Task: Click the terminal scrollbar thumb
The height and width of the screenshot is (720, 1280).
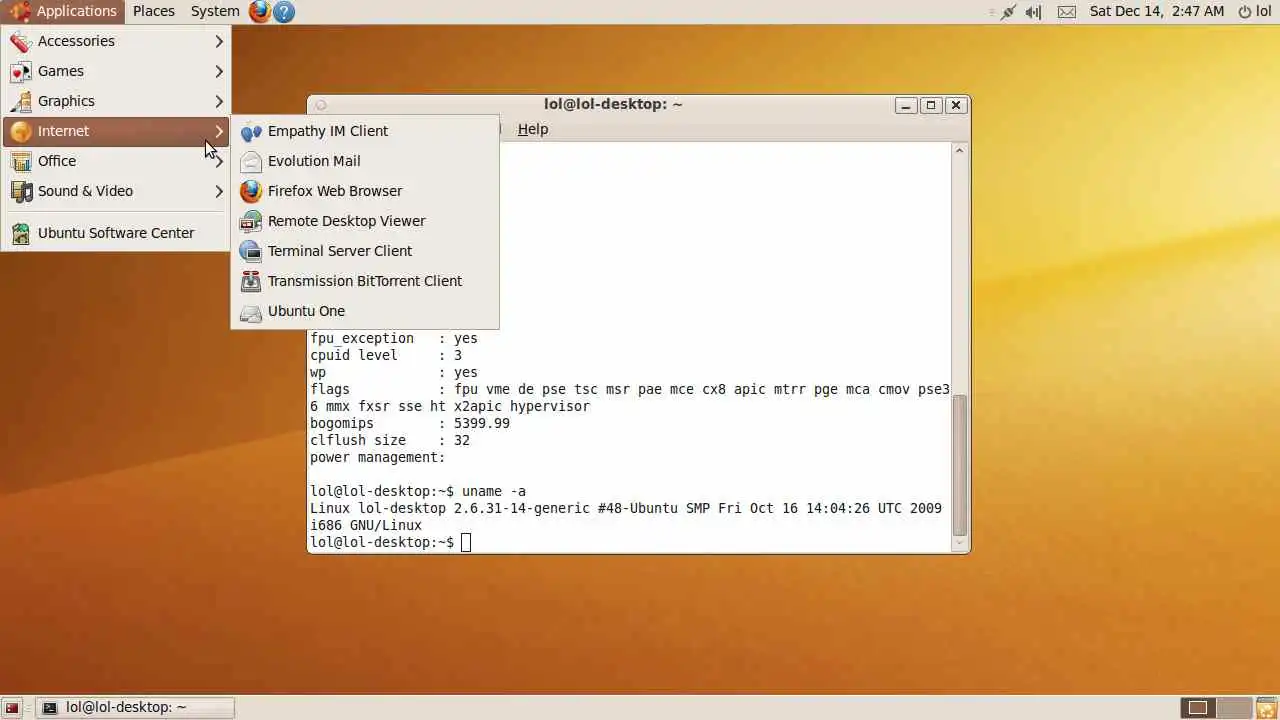Action: click(x=960, y=465)
